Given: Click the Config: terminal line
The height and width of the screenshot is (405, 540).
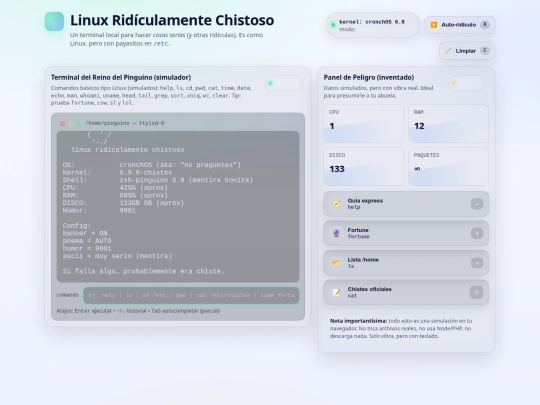Looking at the screenshot, I should tap(77, 226).
